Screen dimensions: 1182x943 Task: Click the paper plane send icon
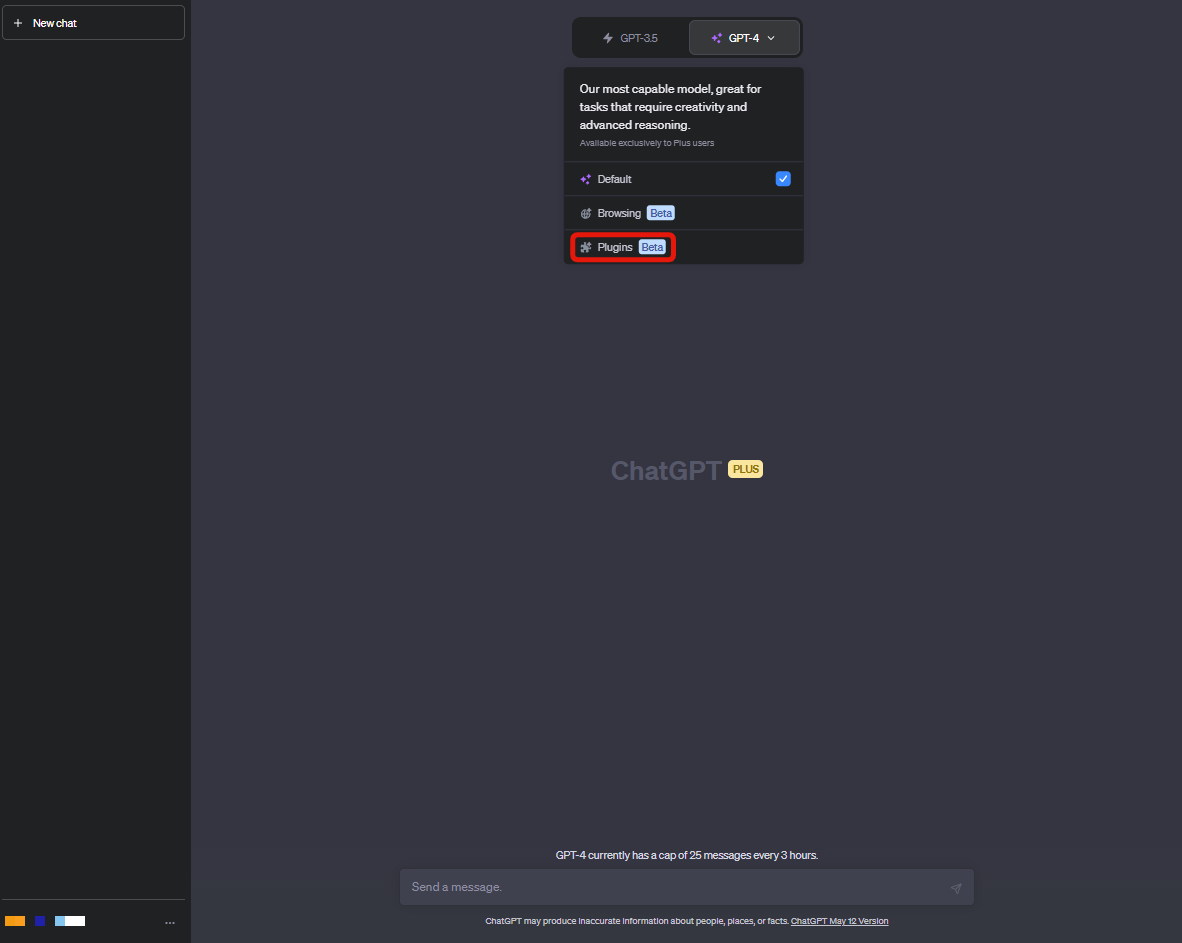pyautogui.click(x=956, y=888)
